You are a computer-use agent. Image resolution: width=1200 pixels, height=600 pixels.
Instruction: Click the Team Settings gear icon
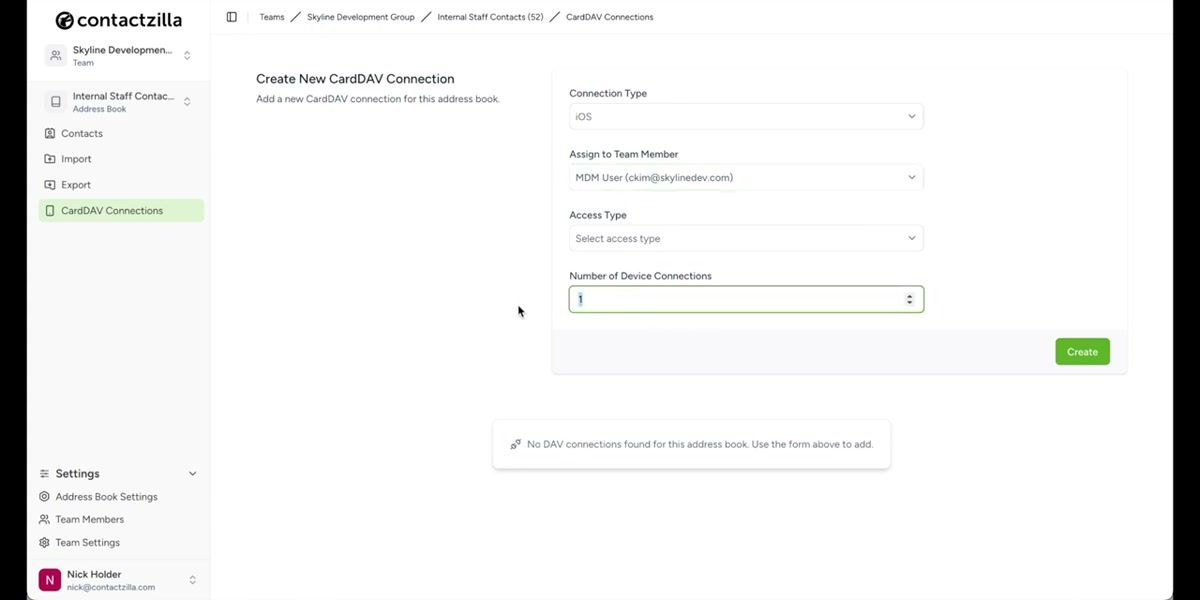pos(44,542)
